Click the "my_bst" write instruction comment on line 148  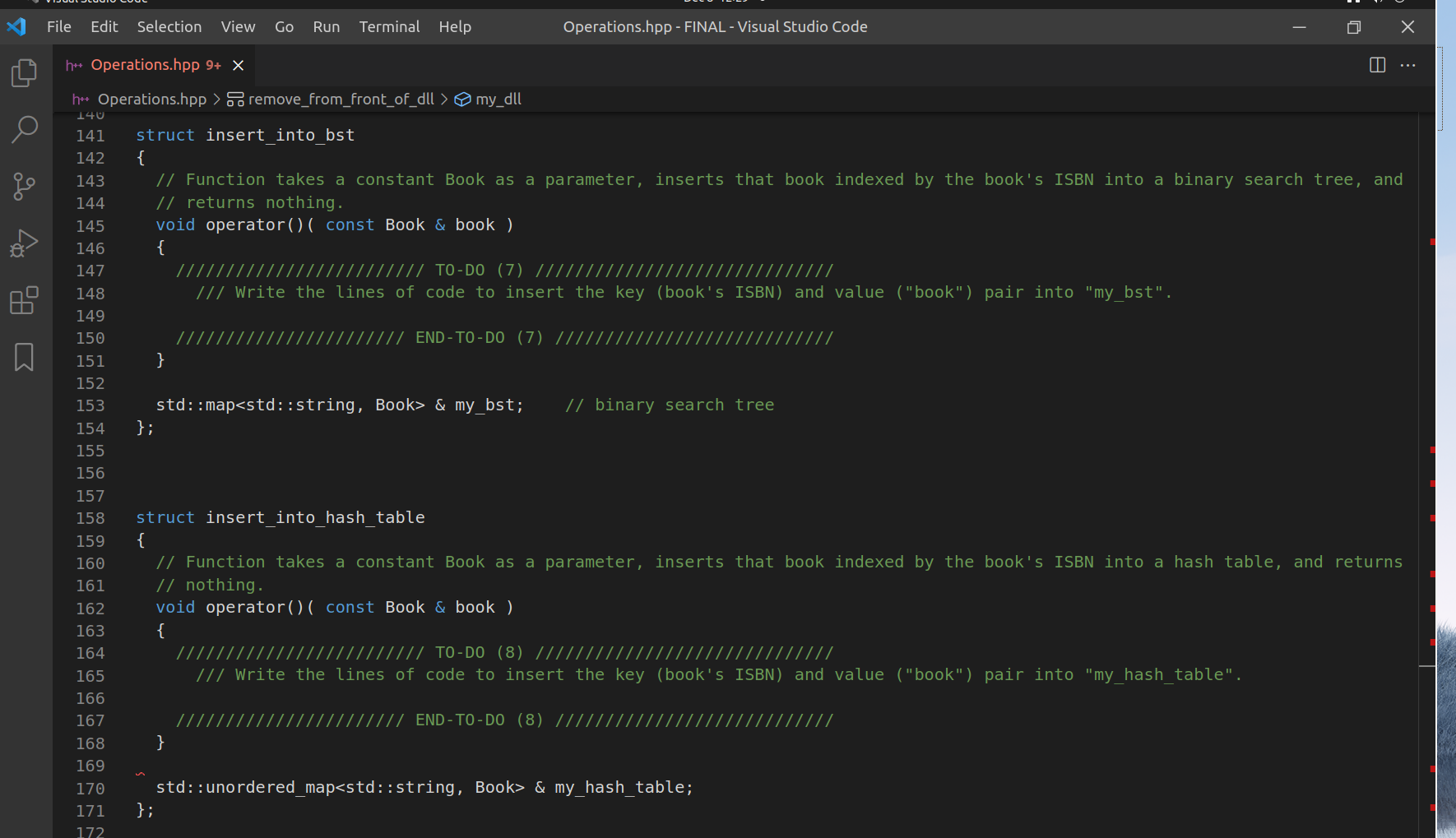684,292
